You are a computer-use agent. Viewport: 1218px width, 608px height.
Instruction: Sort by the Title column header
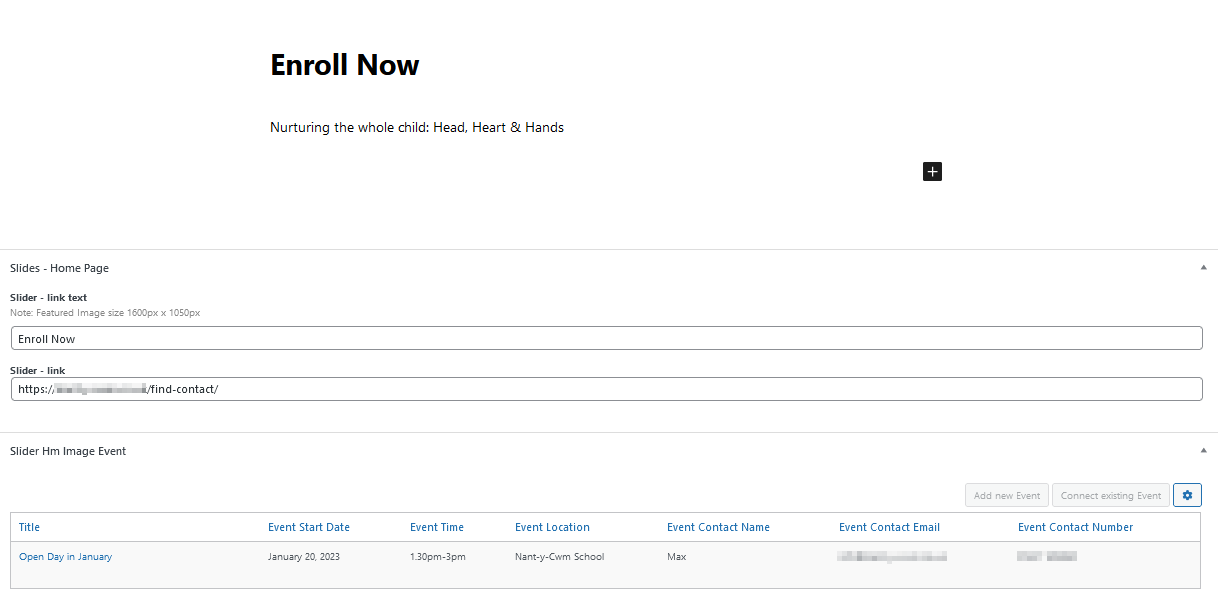(x=29, y=527)
